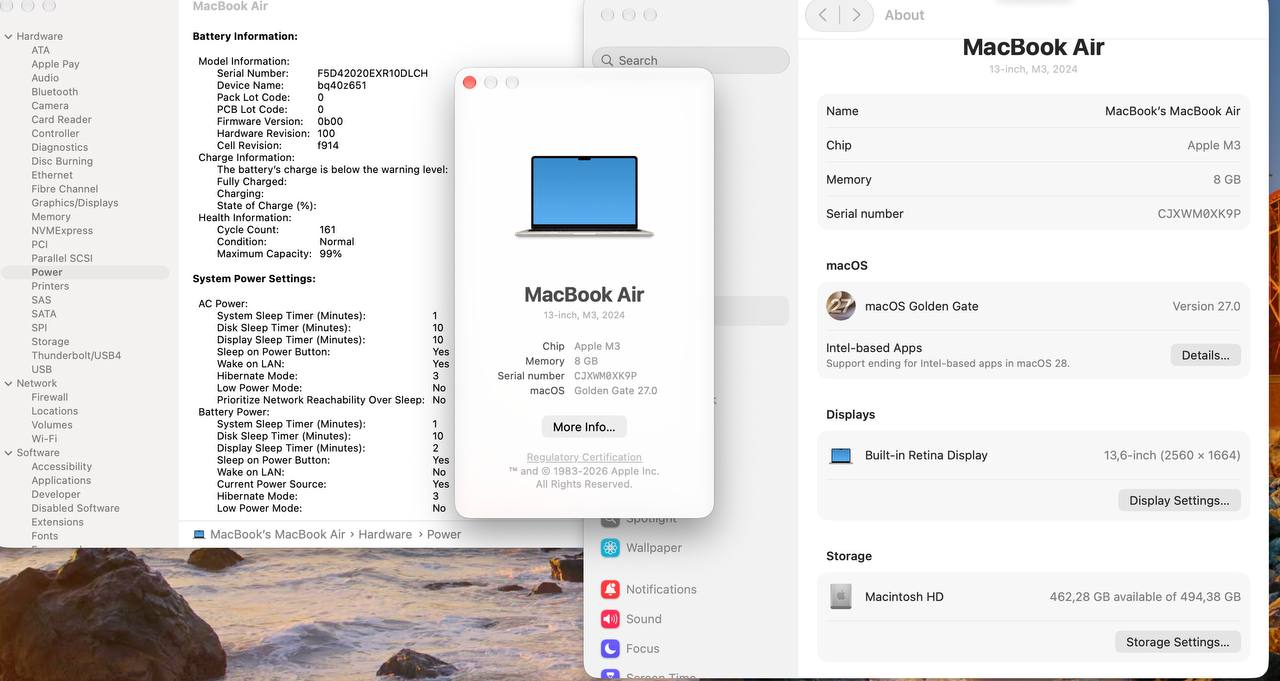
Task: Select Locations under Network
Action: click(54, 411)
